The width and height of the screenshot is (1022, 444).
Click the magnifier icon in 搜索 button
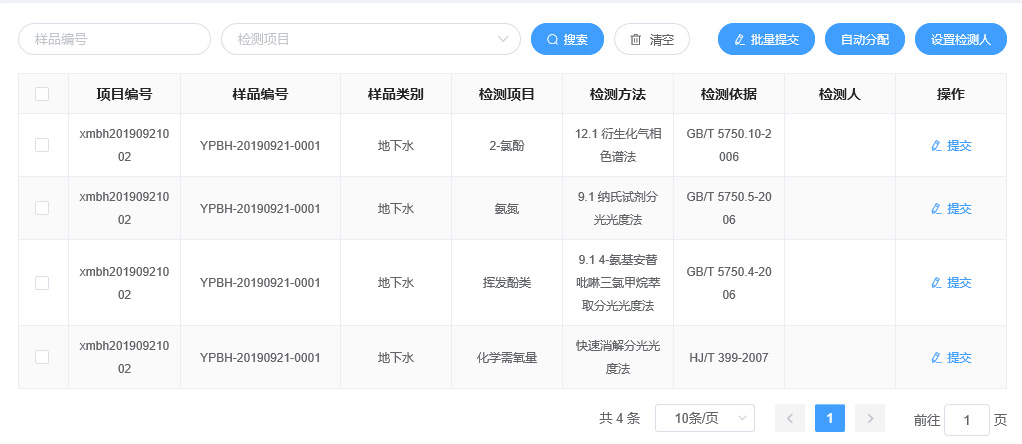tap(552, 40)
